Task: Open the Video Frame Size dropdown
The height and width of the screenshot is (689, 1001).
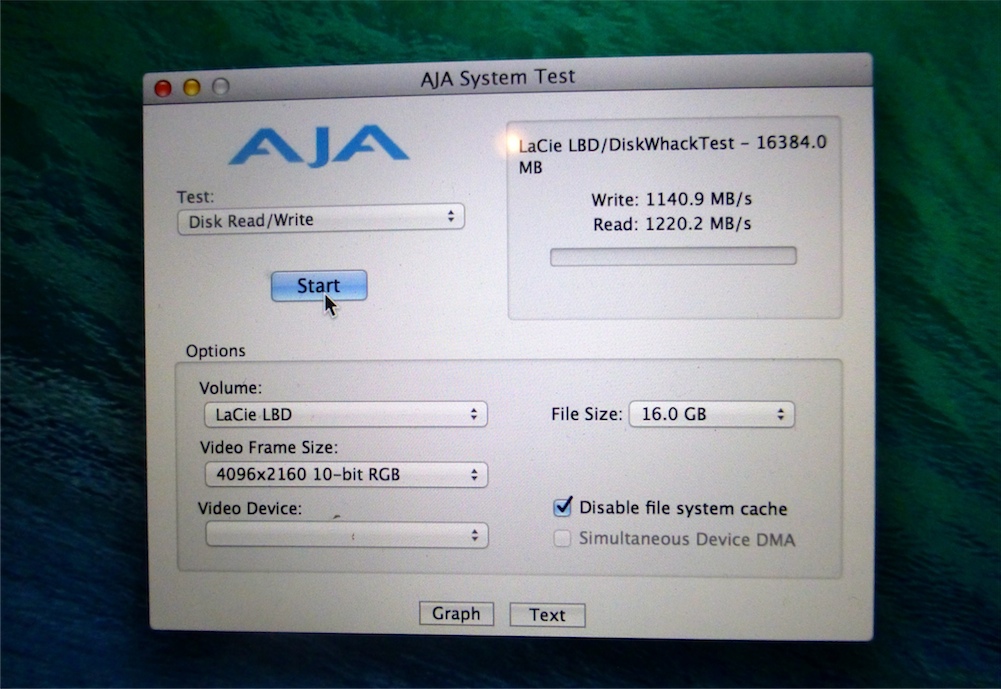Action: coord(346,474)
